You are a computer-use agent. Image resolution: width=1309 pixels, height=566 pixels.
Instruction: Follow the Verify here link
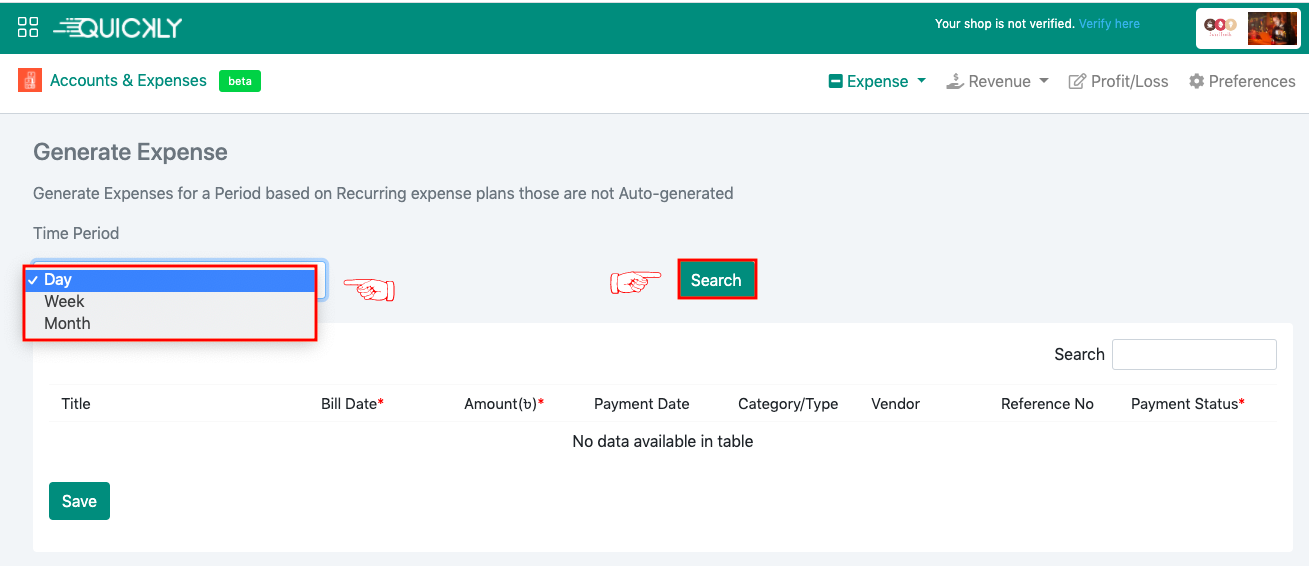click(1109, 24)
